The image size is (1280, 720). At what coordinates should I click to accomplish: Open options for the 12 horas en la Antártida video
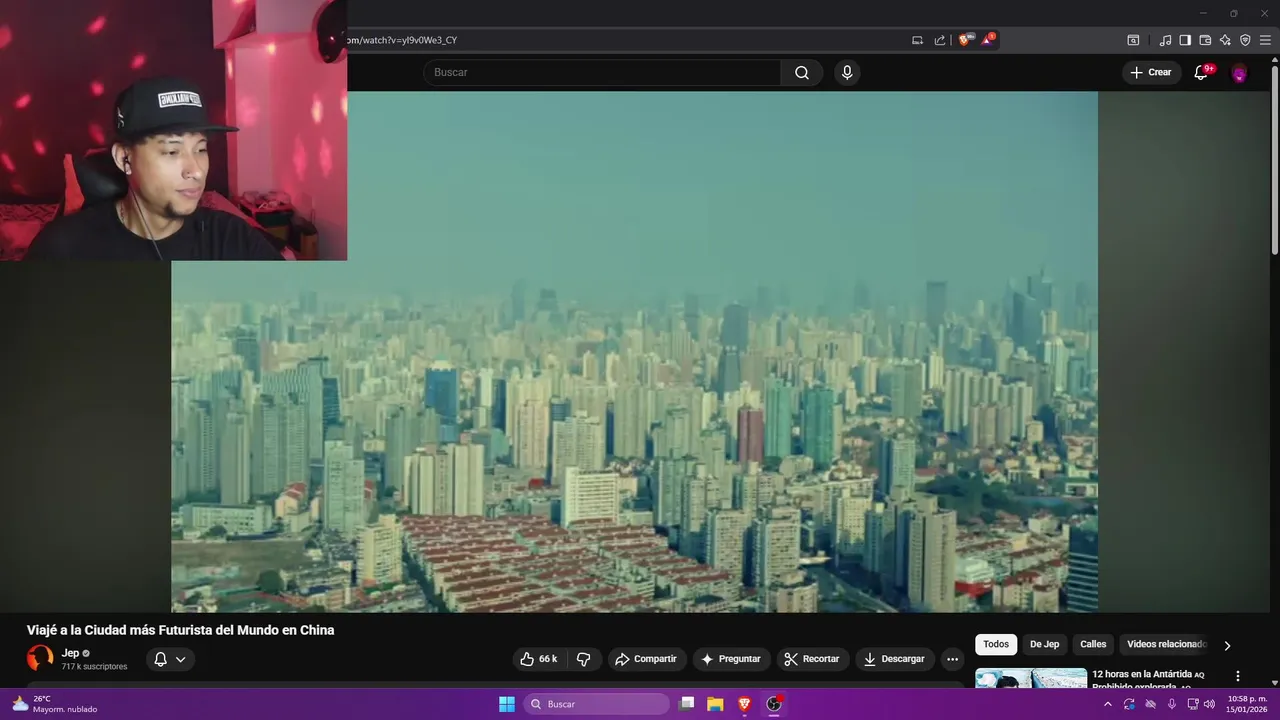(x=1238, y=676)
